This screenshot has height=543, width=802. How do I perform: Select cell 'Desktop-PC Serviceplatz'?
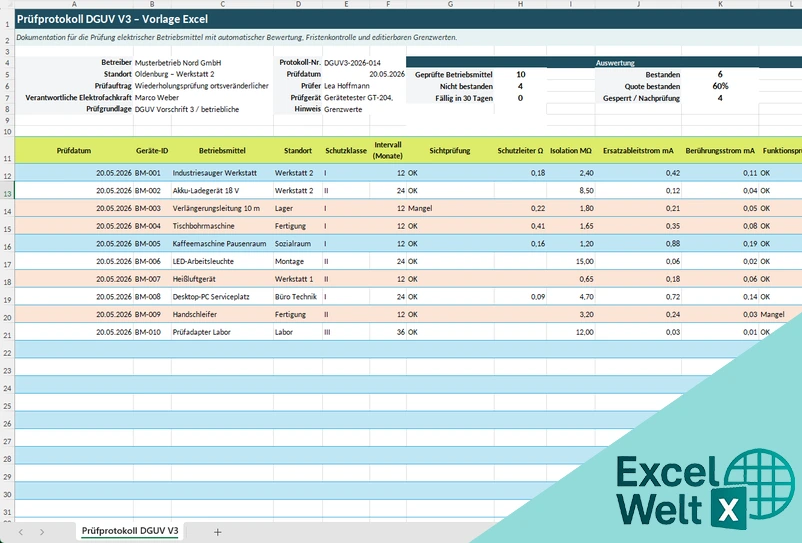222,297
